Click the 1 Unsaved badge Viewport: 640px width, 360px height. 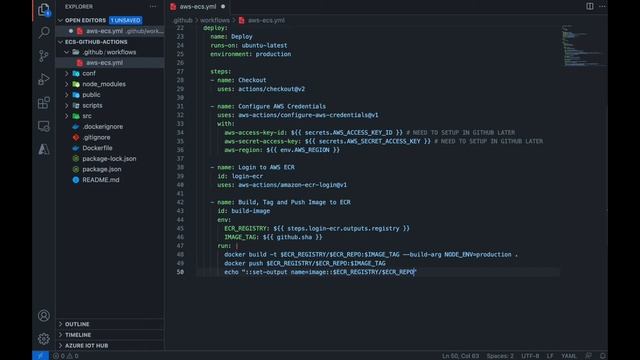pos(125,20)
